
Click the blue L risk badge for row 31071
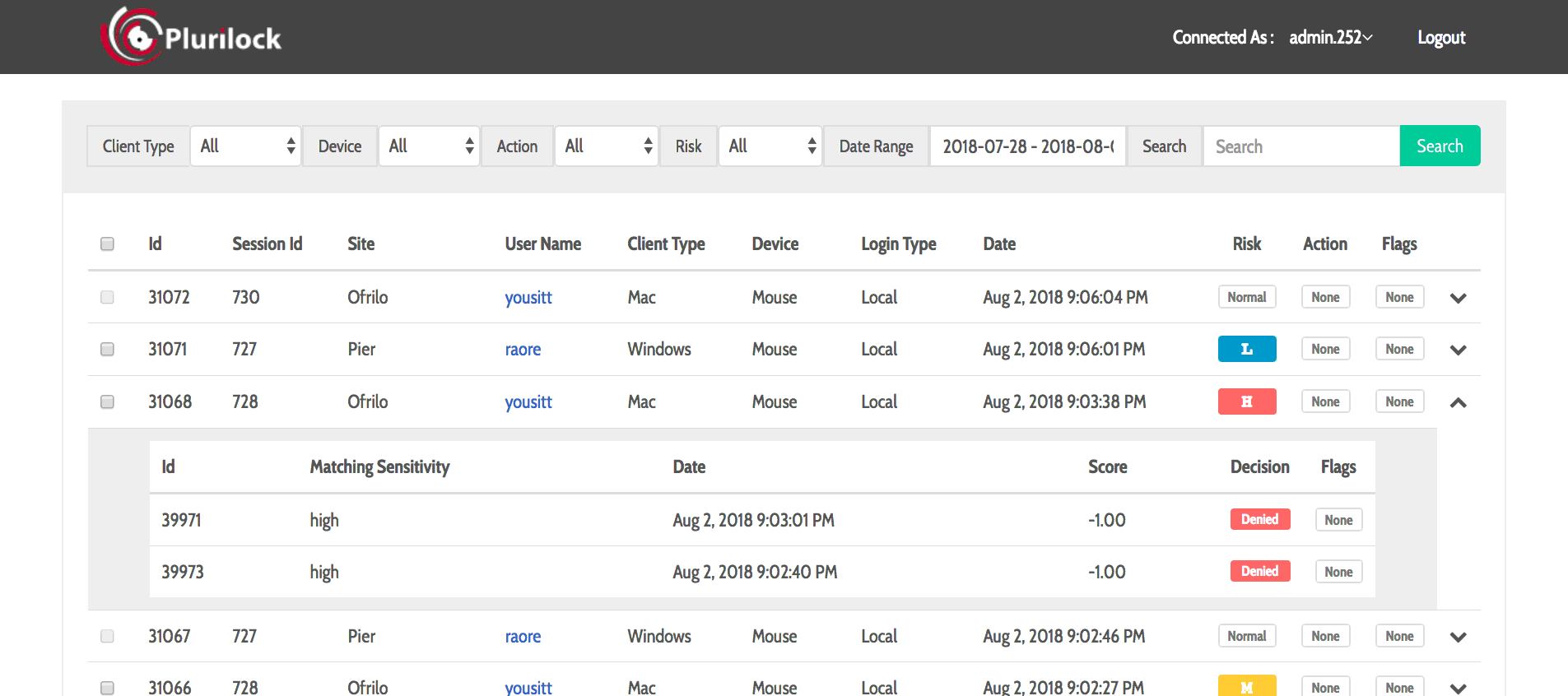click(1246, 349)
